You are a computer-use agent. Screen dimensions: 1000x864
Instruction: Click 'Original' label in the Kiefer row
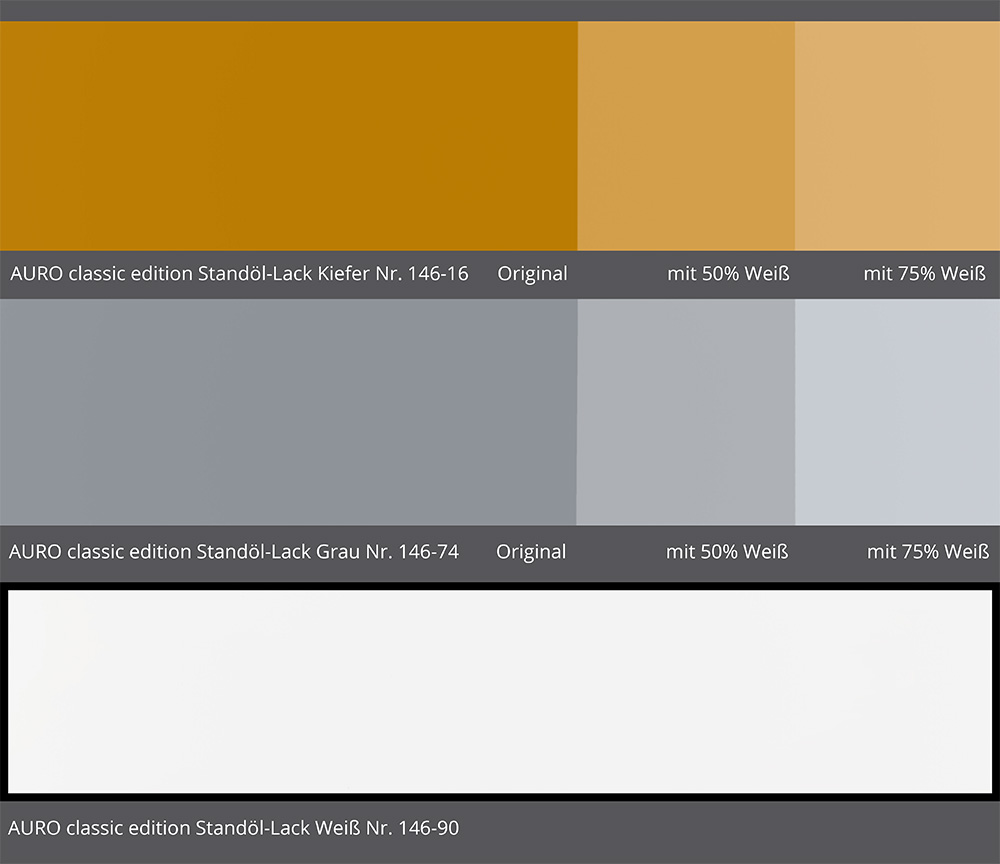(x=533, y=274)
